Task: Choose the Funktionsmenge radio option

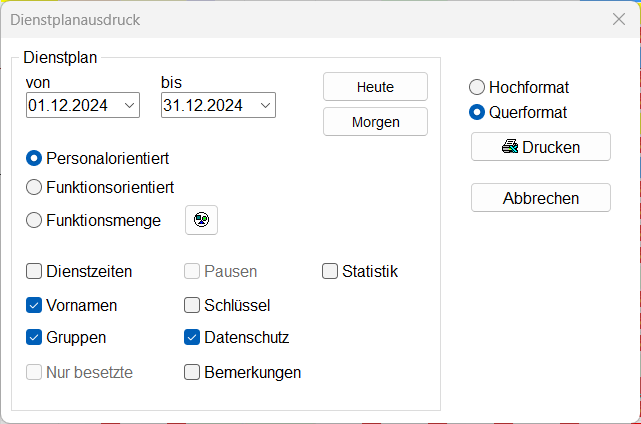Action: click(35, 221)
